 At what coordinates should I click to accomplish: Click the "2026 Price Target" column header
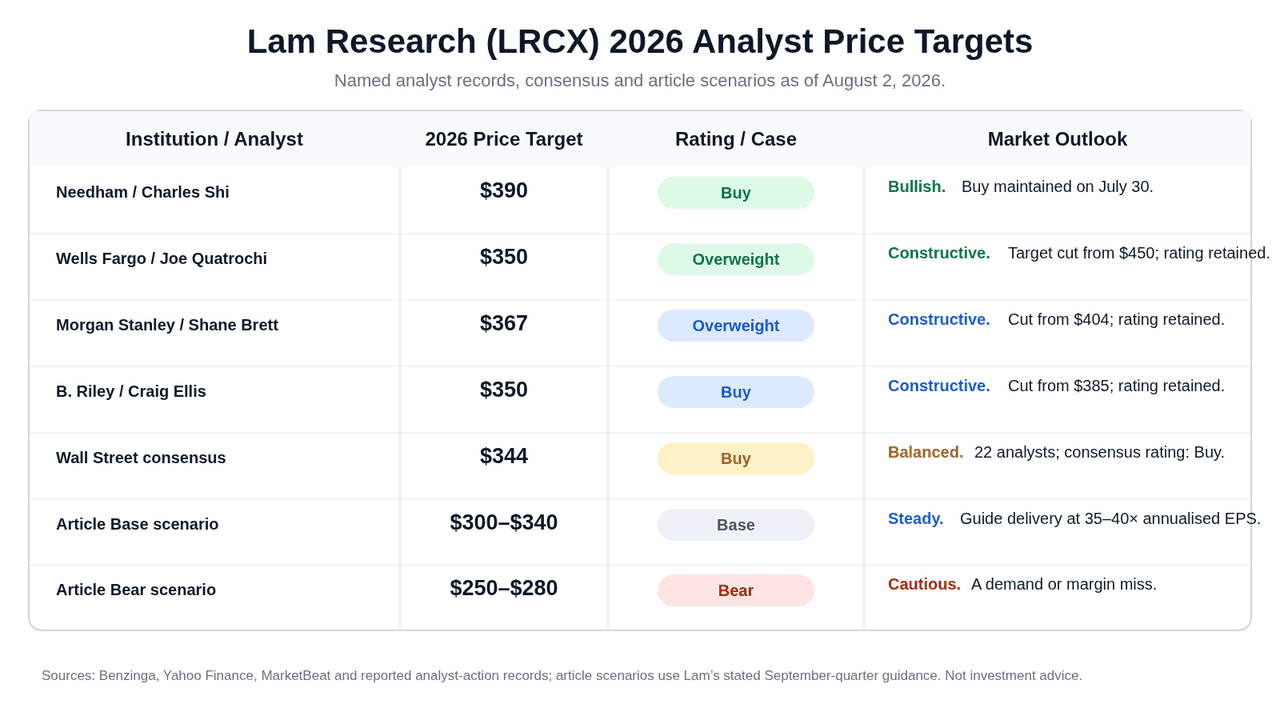tap(504, 139)
